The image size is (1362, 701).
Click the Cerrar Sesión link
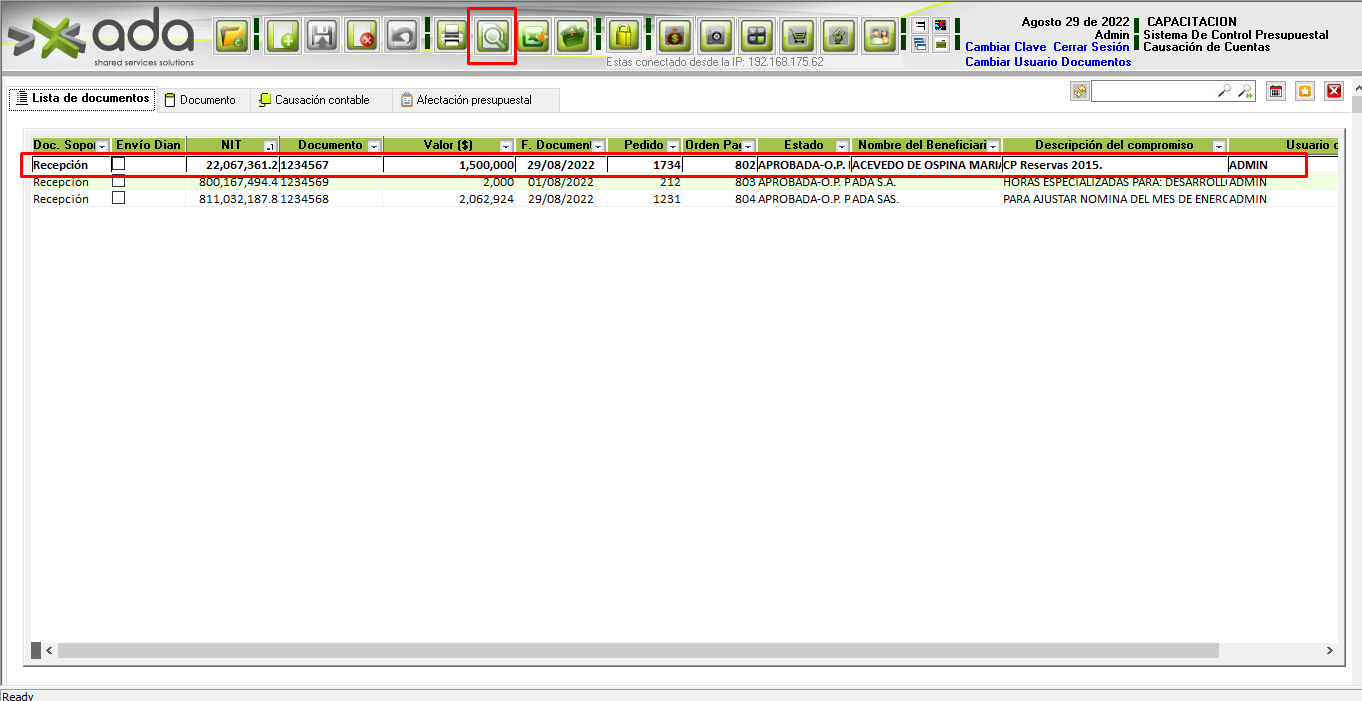pyautogui.click(x=1091, y=47)
